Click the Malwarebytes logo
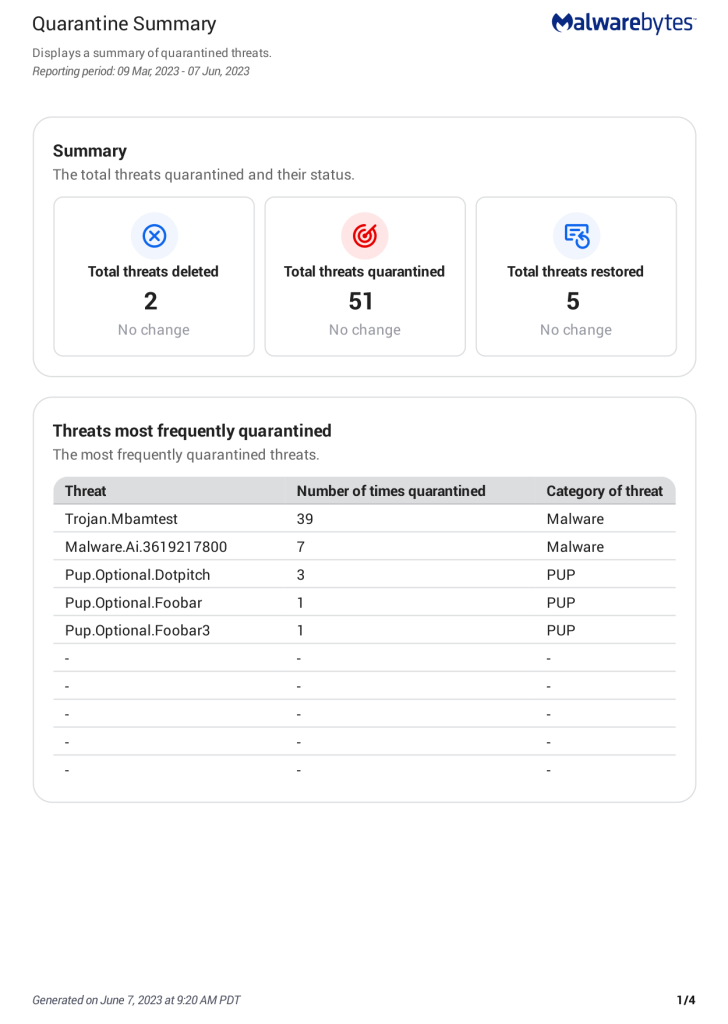The image size is (728, 1024). point(623,23)
